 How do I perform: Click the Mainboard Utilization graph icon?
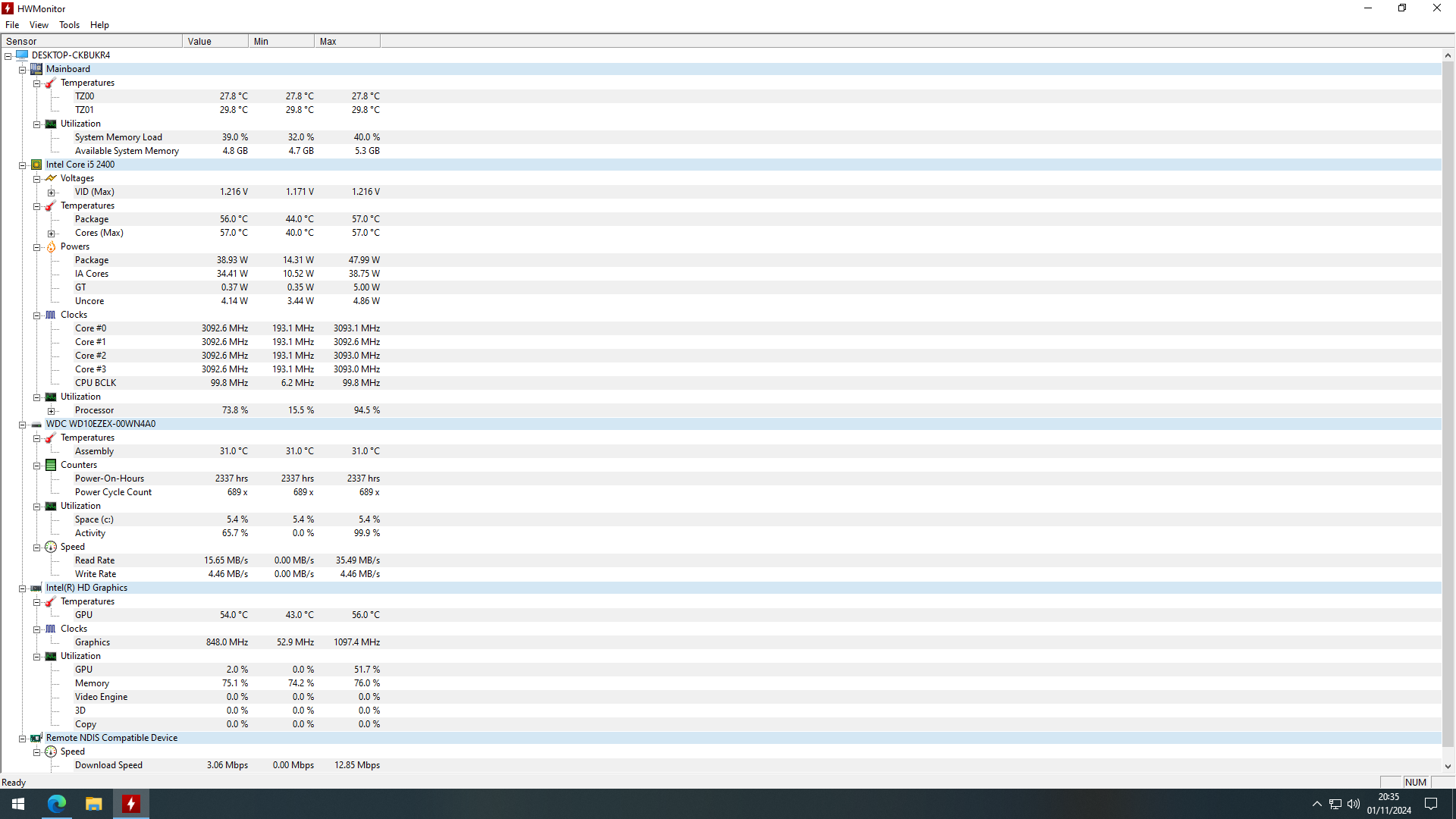pos(51,124)
